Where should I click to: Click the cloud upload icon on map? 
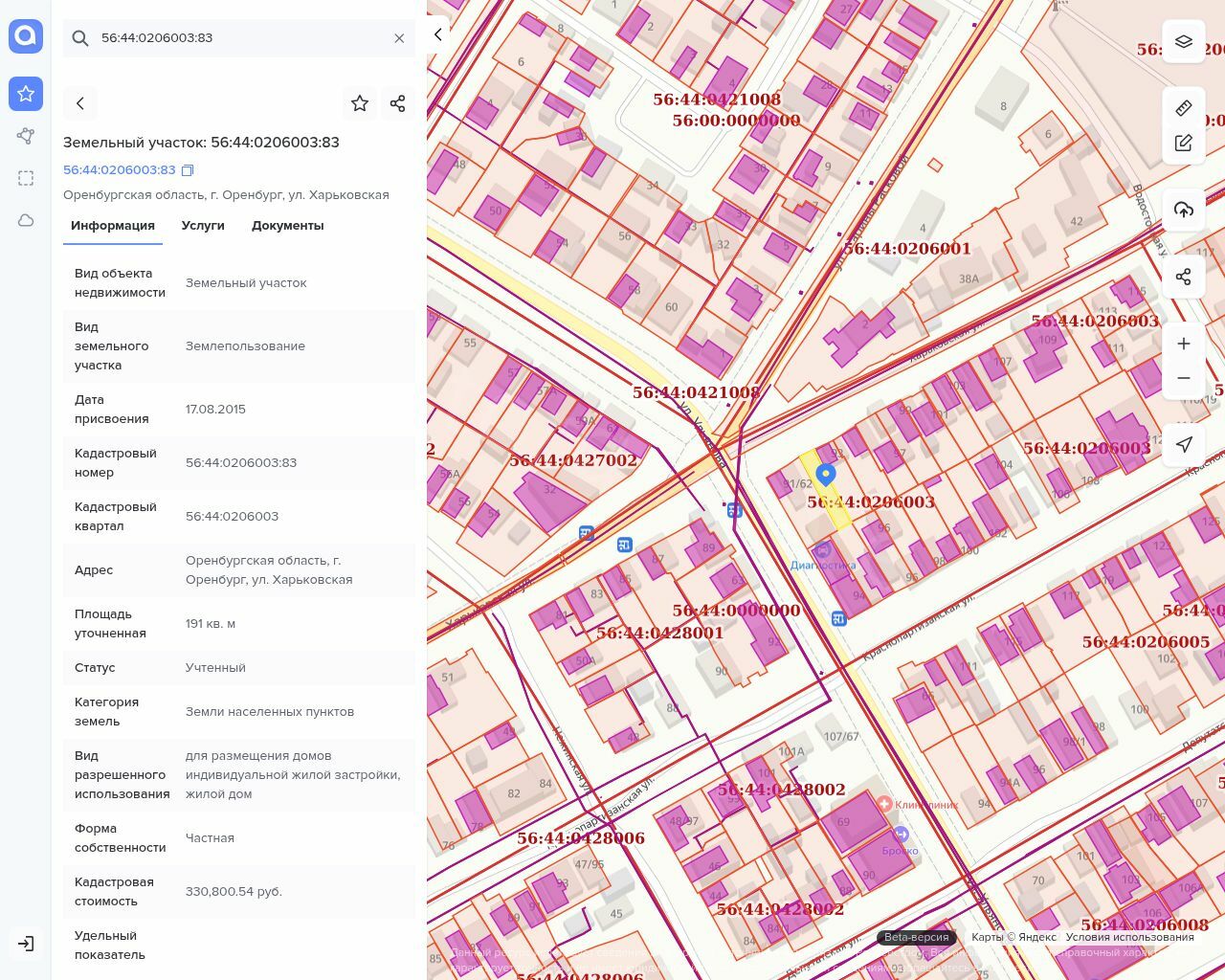pyautogui.click(x=1184, y=210)
